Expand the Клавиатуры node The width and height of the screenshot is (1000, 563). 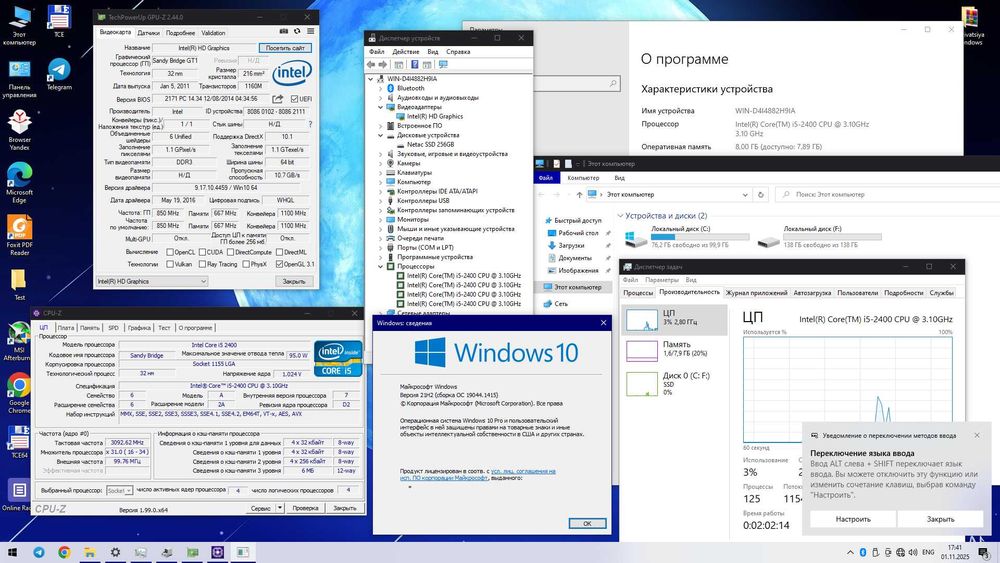click(x=381, y=173)
